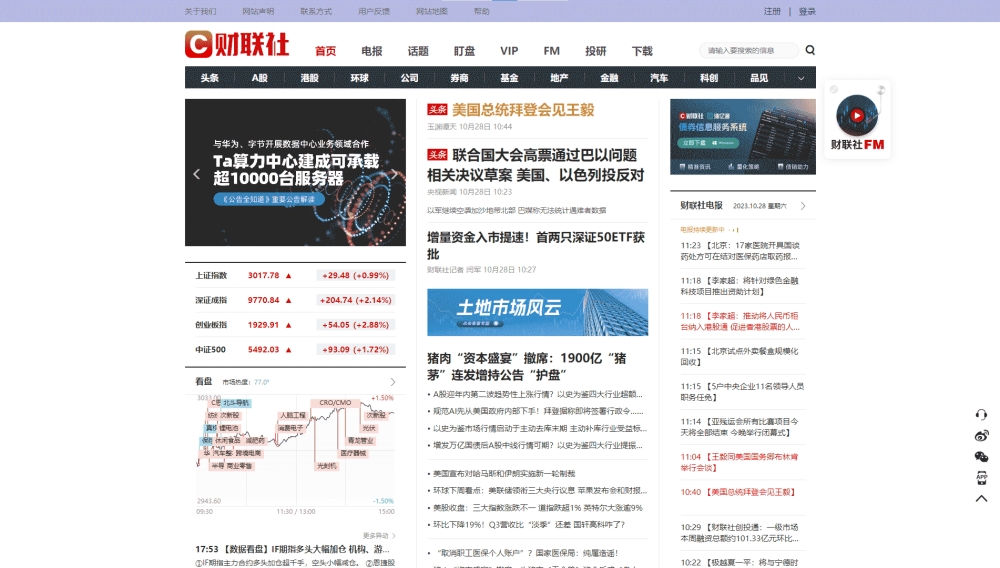Open A股 category
This screenshot has width=1000, height=568.
(x=260, y=78)
